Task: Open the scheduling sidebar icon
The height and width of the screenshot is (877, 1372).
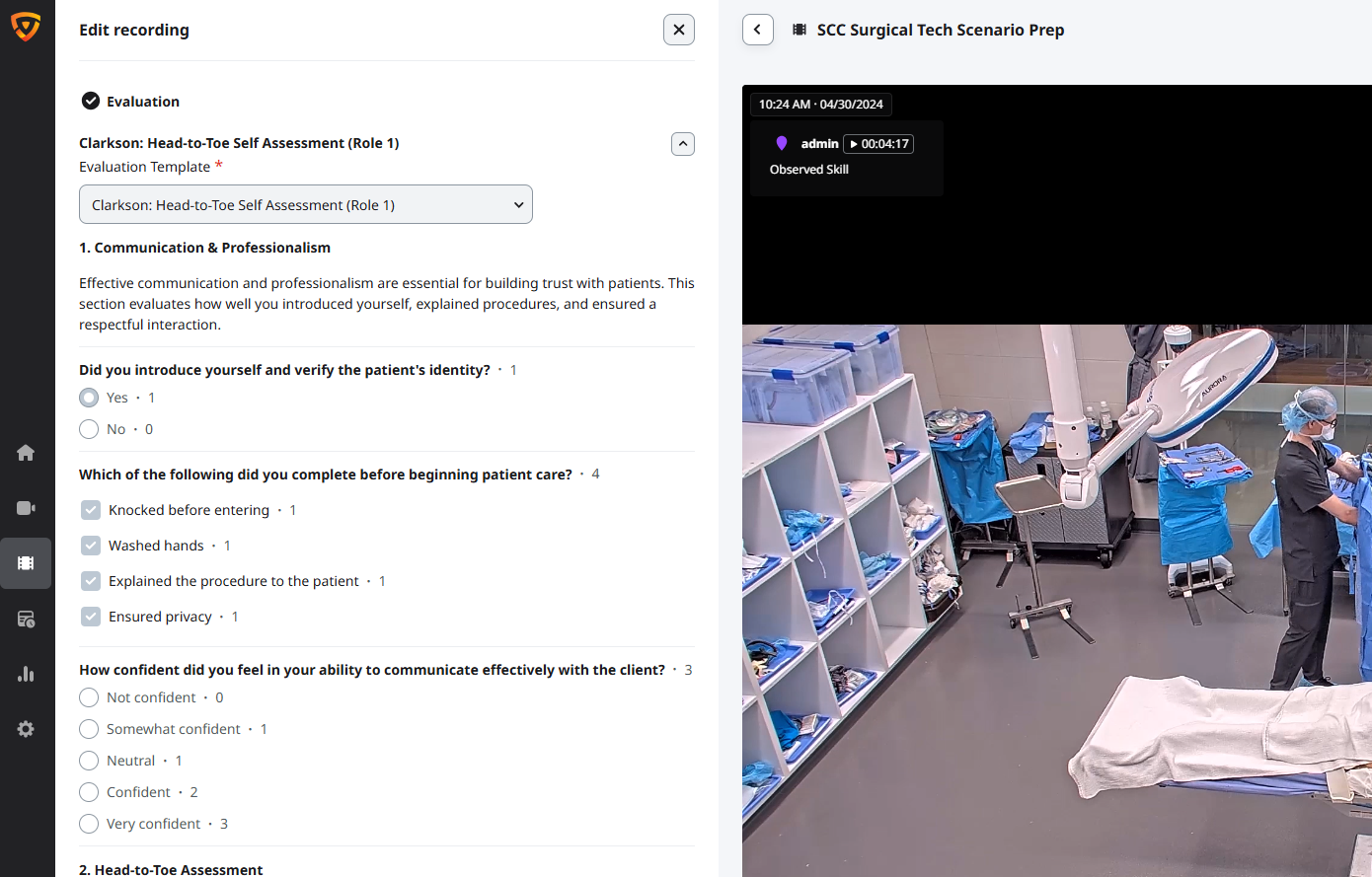Action: pos(26,619)
